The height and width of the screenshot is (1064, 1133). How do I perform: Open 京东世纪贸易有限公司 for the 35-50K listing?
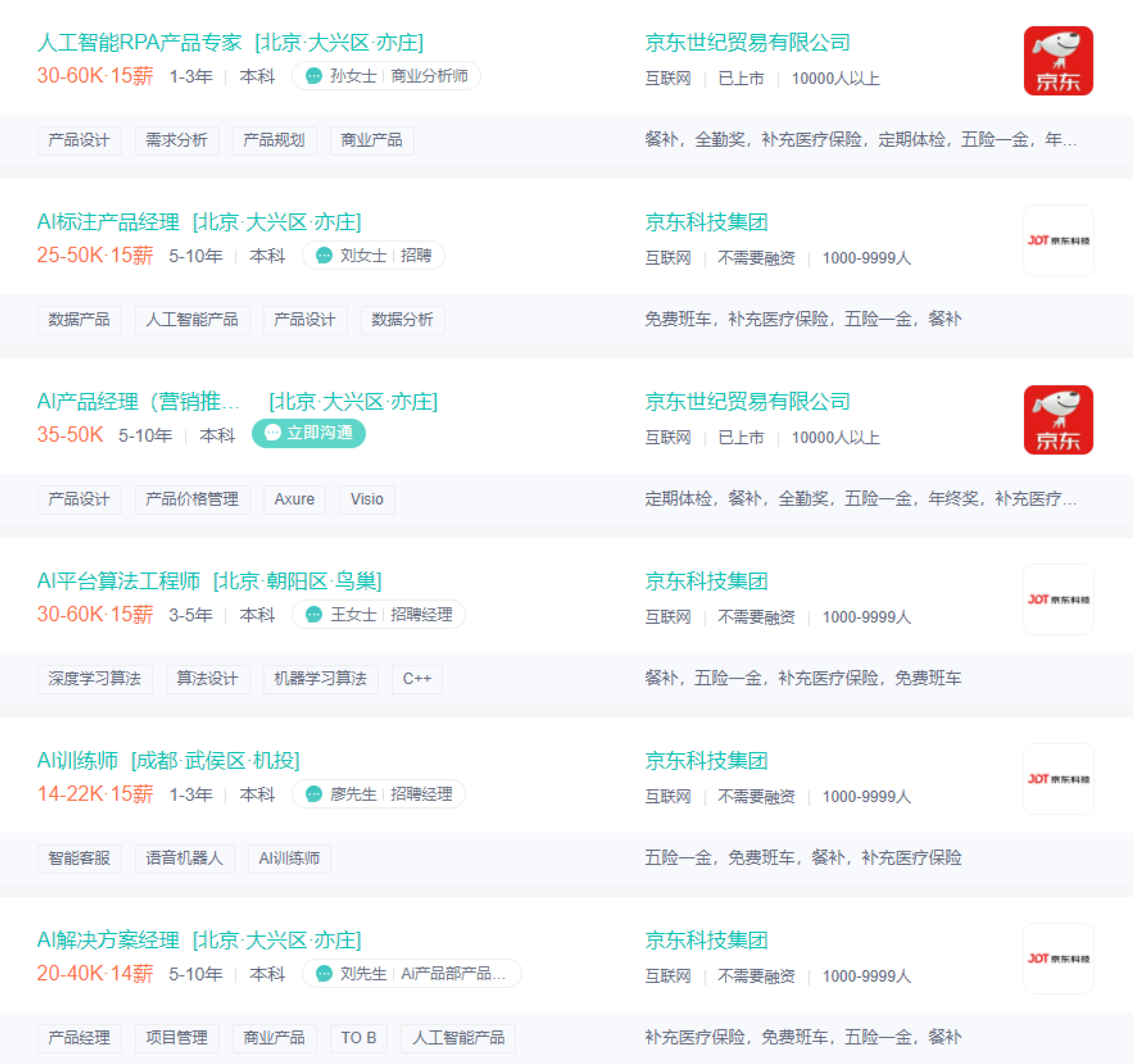[x=747, y=402]
